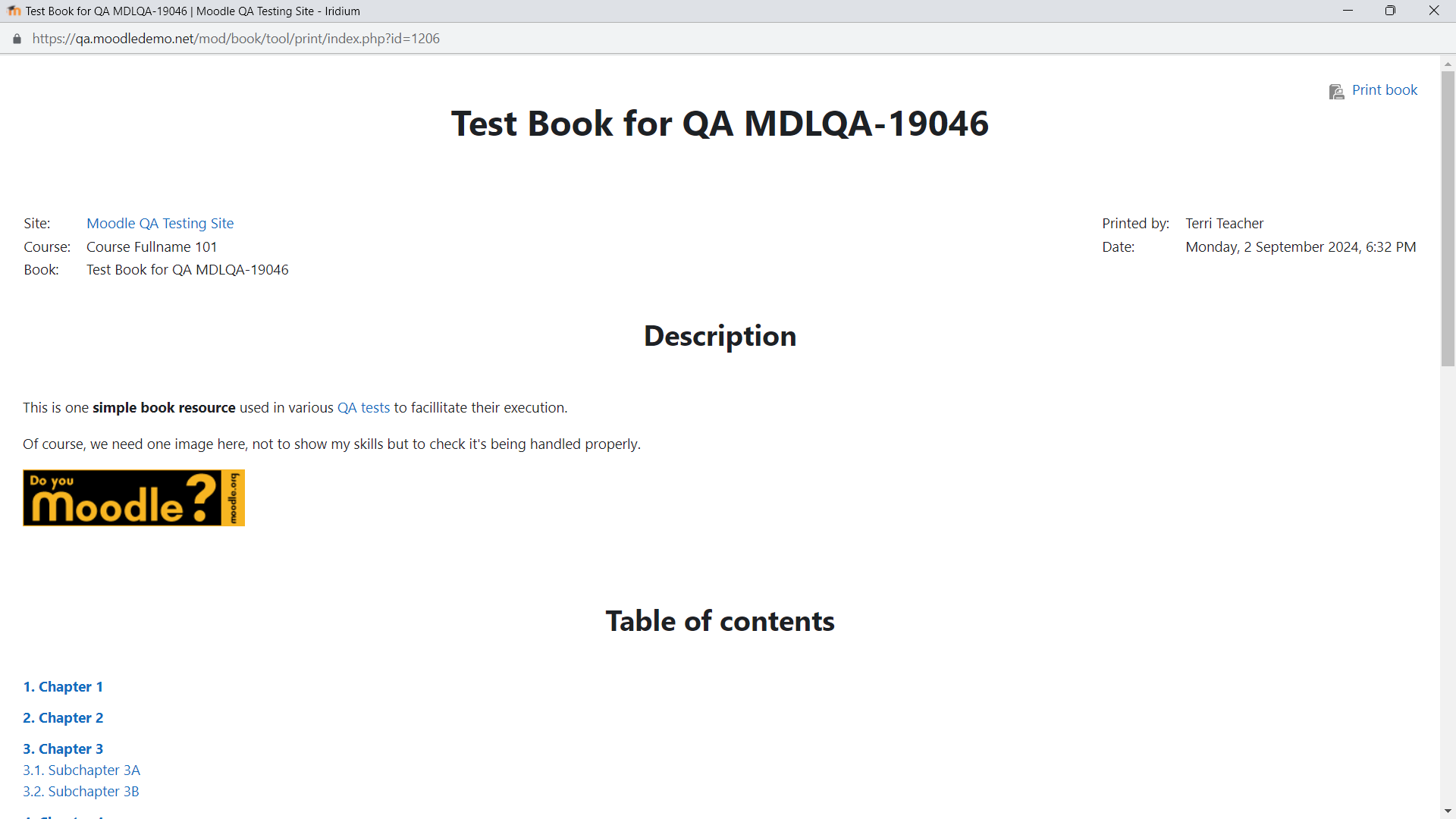
Task: Click the Do you Moodle image
Action: tap(133, 497)
